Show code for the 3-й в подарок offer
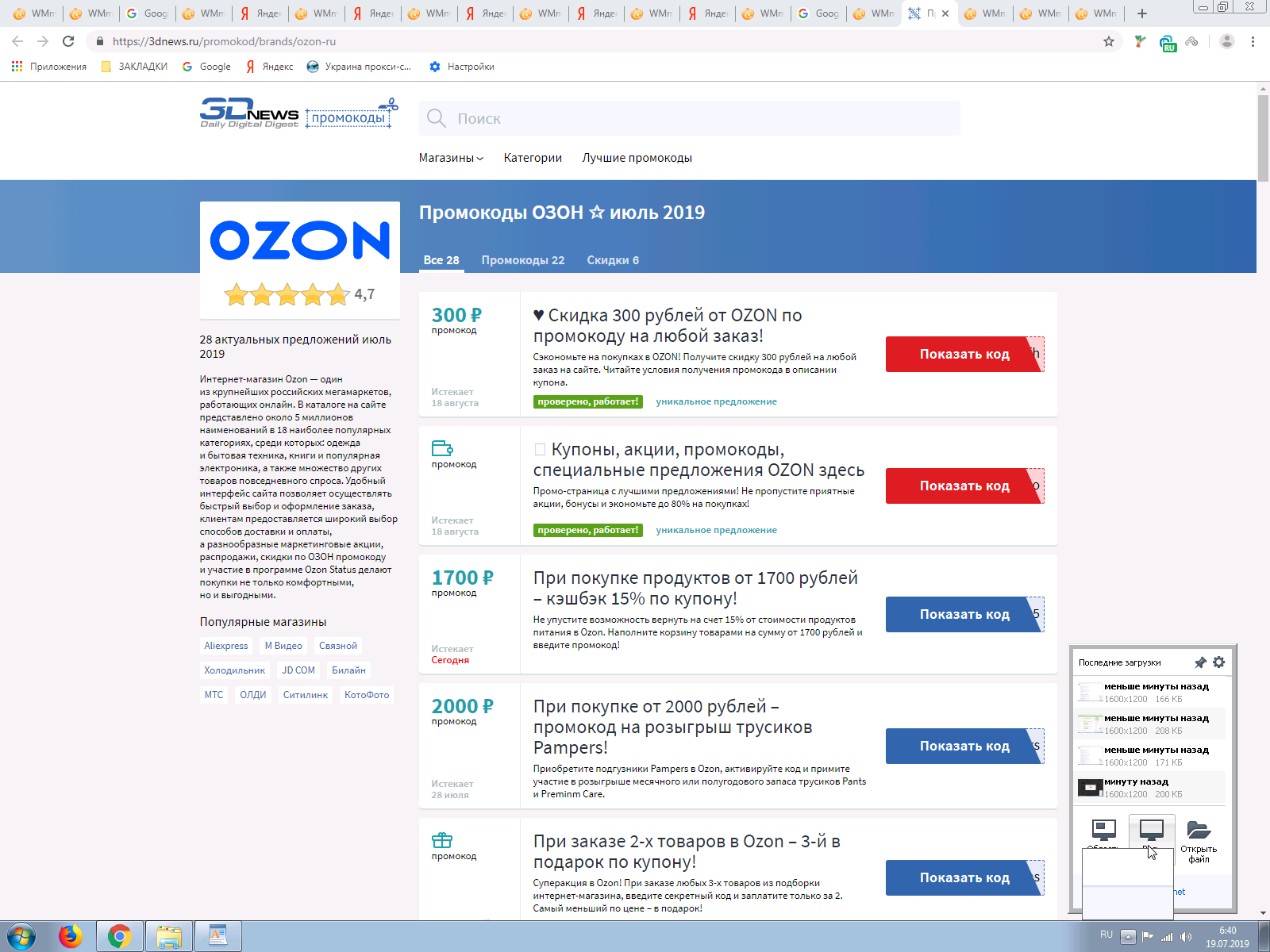Image resolution: width=1270 pixels, height=952 pixels. point(964,877)
